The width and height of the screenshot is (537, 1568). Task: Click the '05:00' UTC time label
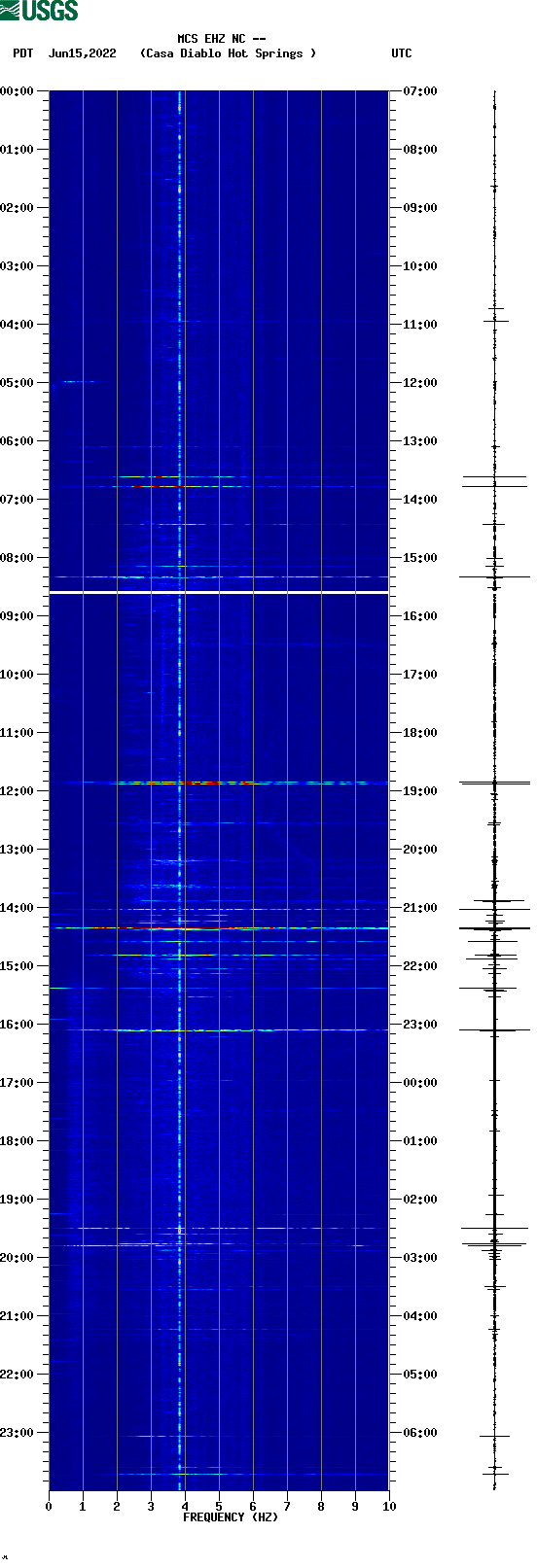click(420, 1375)
